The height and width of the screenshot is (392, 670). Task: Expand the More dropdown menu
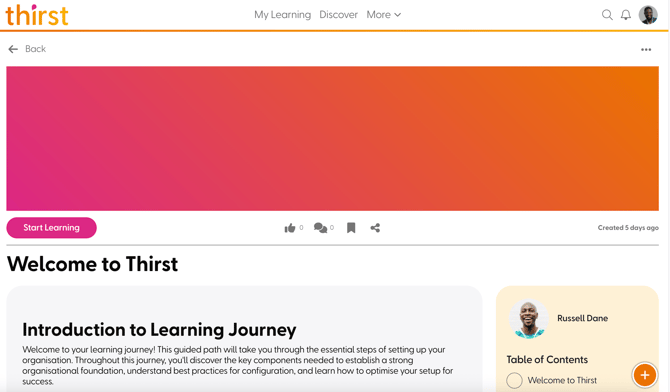pos(383,15)
